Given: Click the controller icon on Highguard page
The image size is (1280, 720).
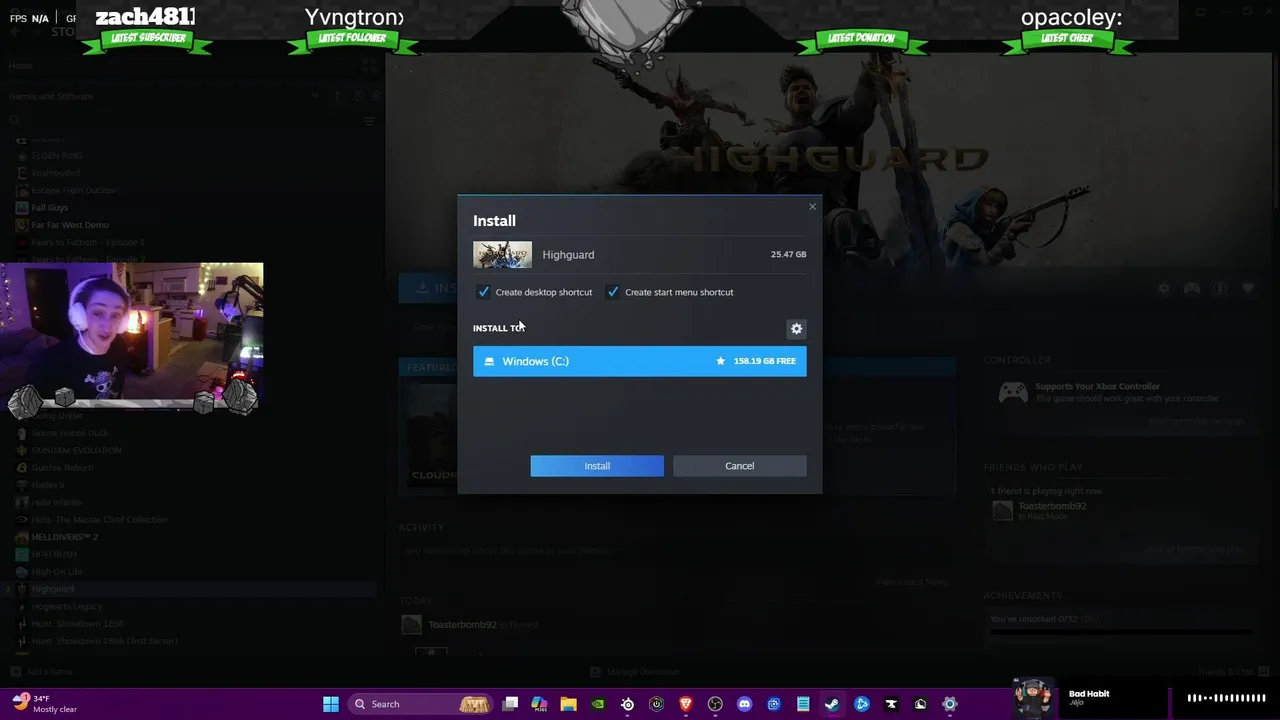Looking at the screenshot, I should click(1192, 288).
